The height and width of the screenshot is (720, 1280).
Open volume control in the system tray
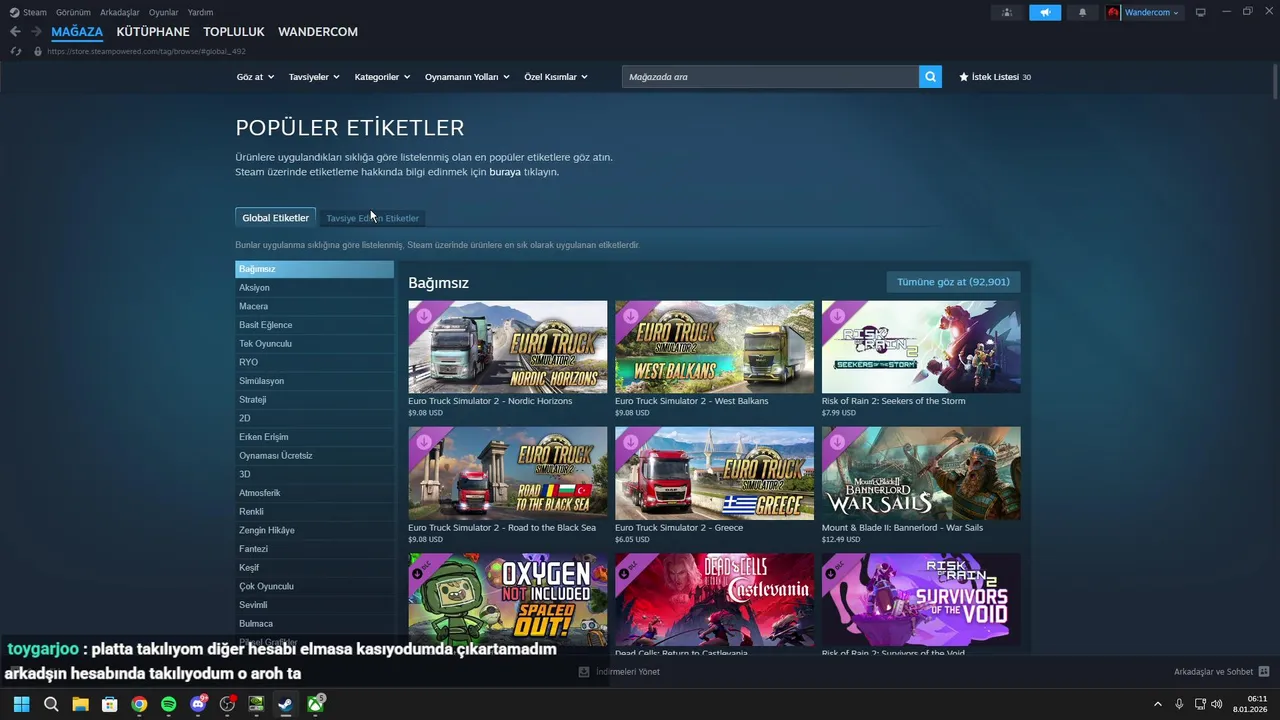click(x=1217, y=704)
